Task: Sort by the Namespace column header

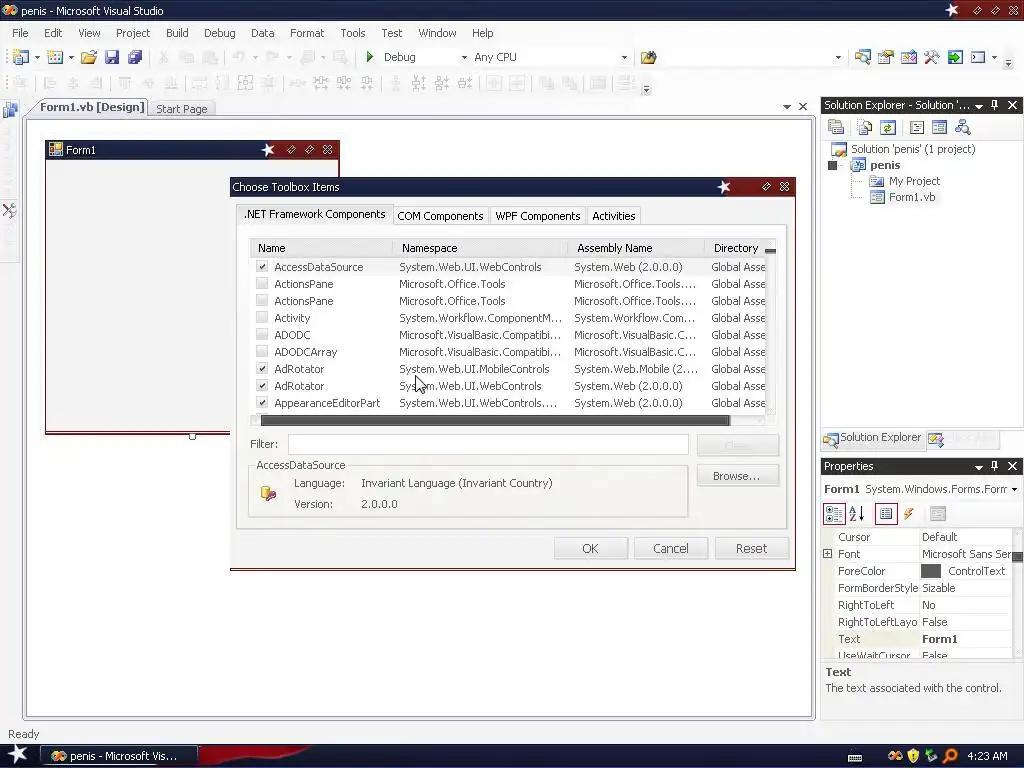Action: 481,248
